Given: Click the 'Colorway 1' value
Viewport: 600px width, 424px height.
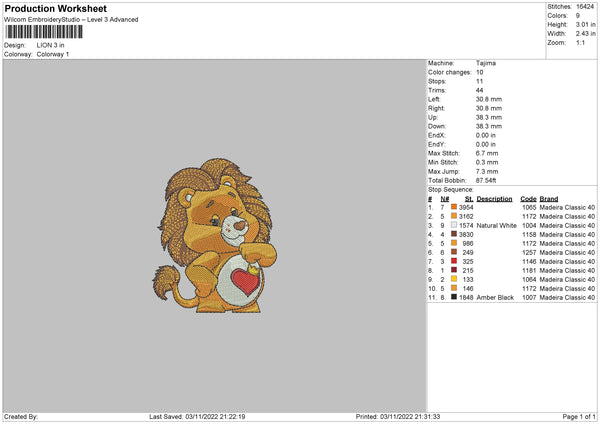Looking at the screenshot, I should 53,54.
